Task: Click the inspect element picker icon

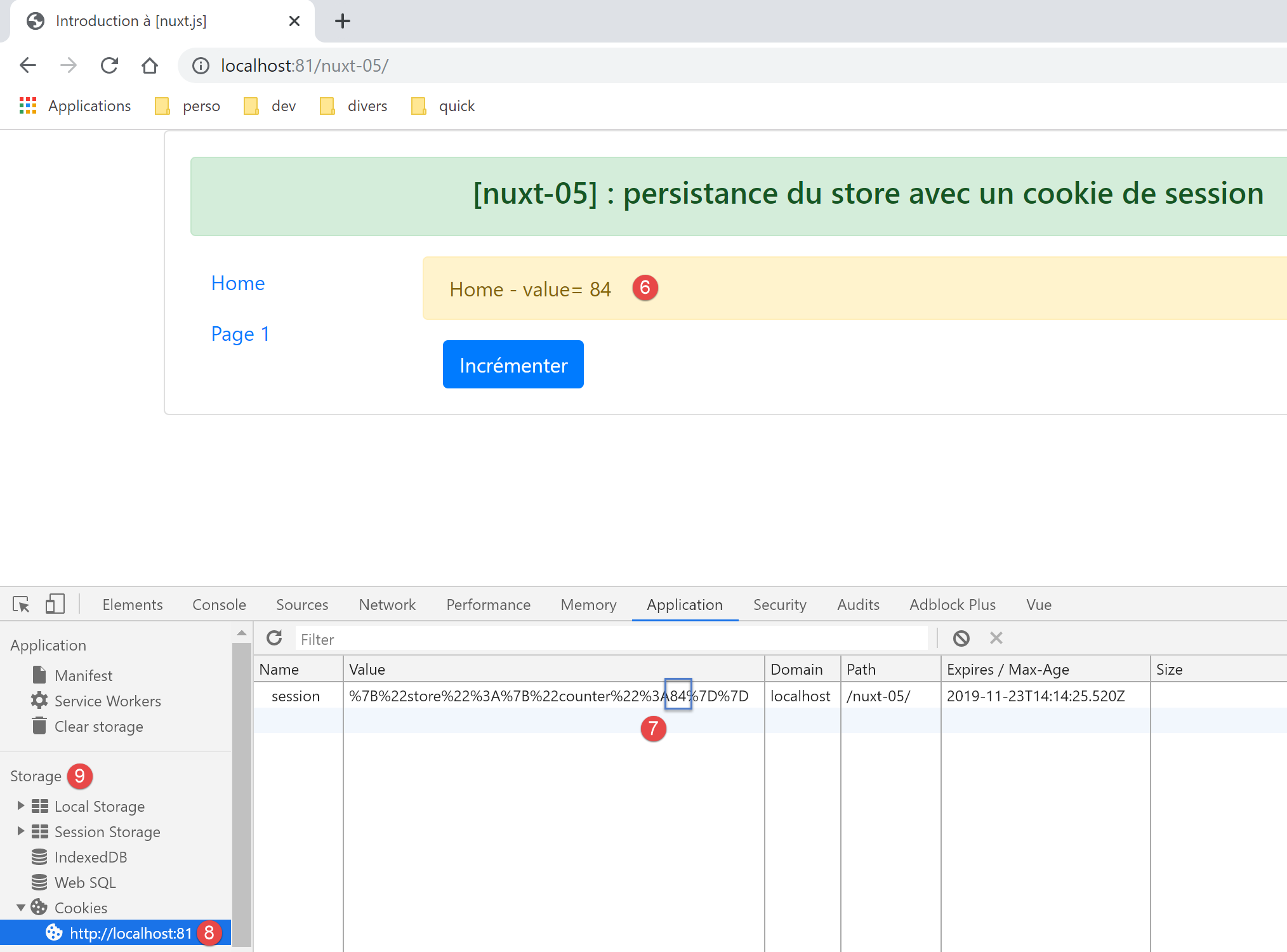Action: [x=21, y=604]
